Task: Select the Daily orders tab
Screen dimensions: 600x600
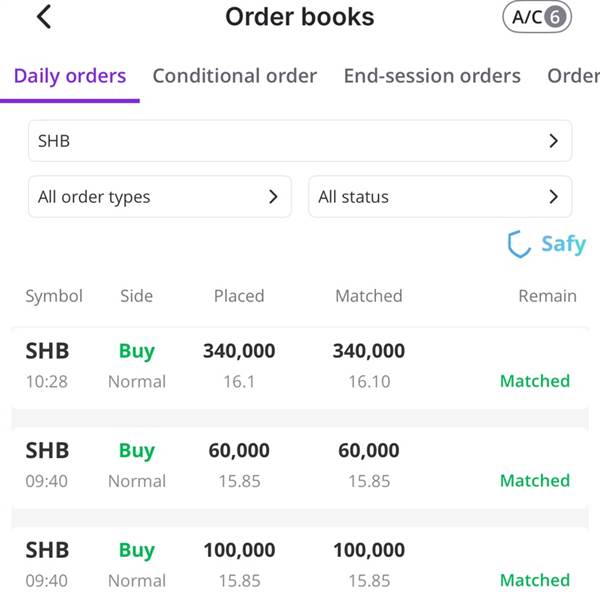Action: tap(70, 76)
